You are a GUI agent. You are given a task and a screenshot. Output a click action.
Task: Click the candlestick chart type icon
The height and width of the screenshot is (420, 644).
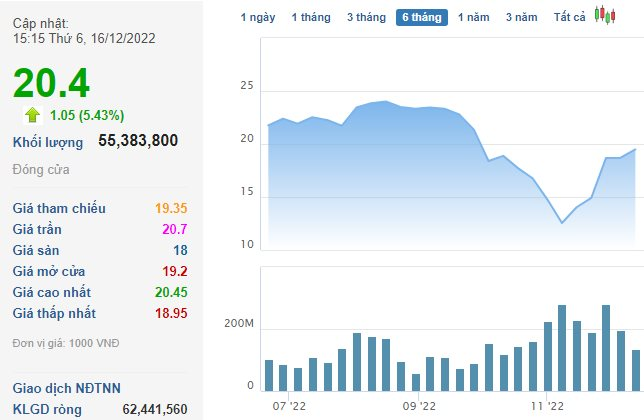[604, 15]
